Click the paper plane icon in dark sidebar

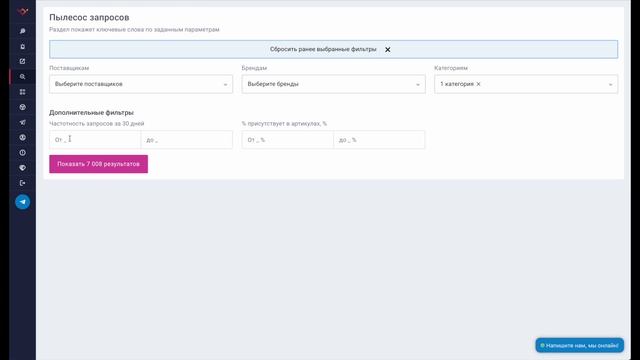pyautogui.click(x=22, y=122)
